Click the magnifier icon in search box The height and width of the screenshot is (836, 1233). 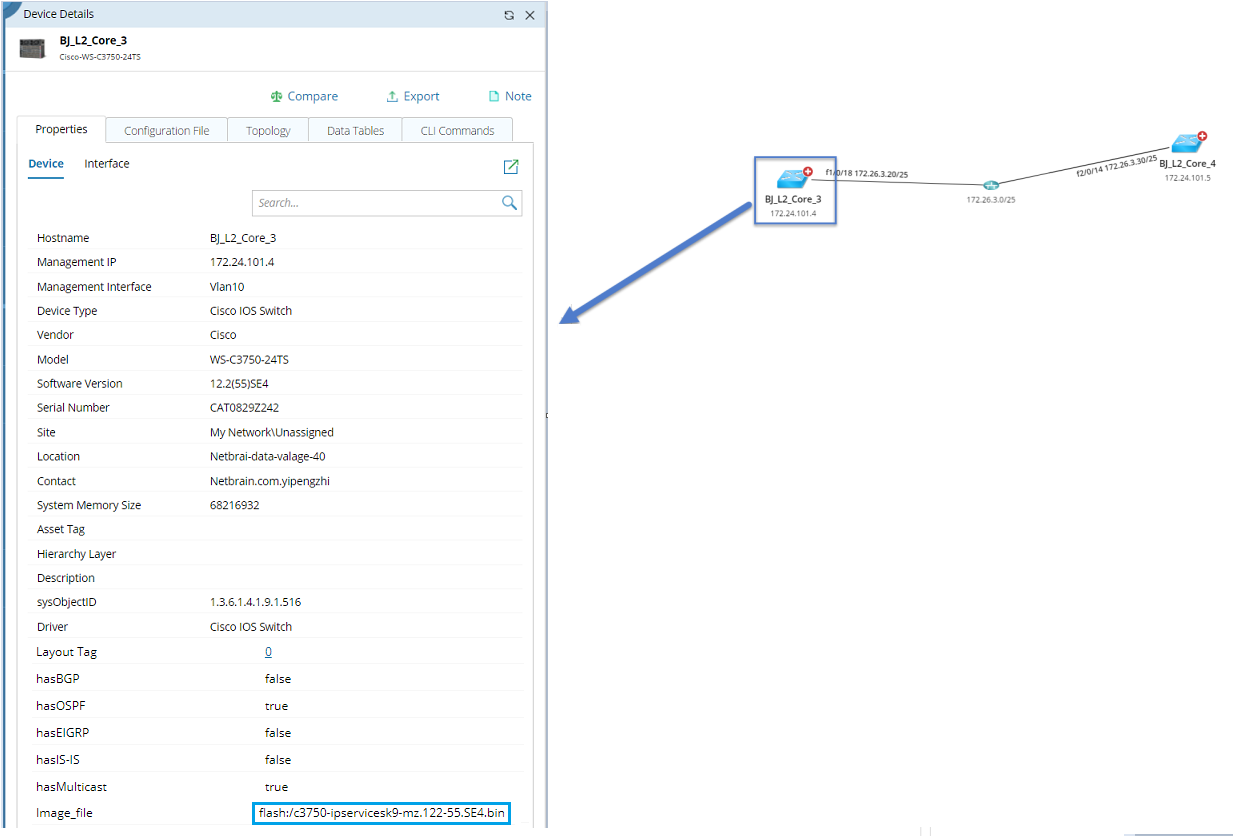pyautogui.click(x=509, y=203)
